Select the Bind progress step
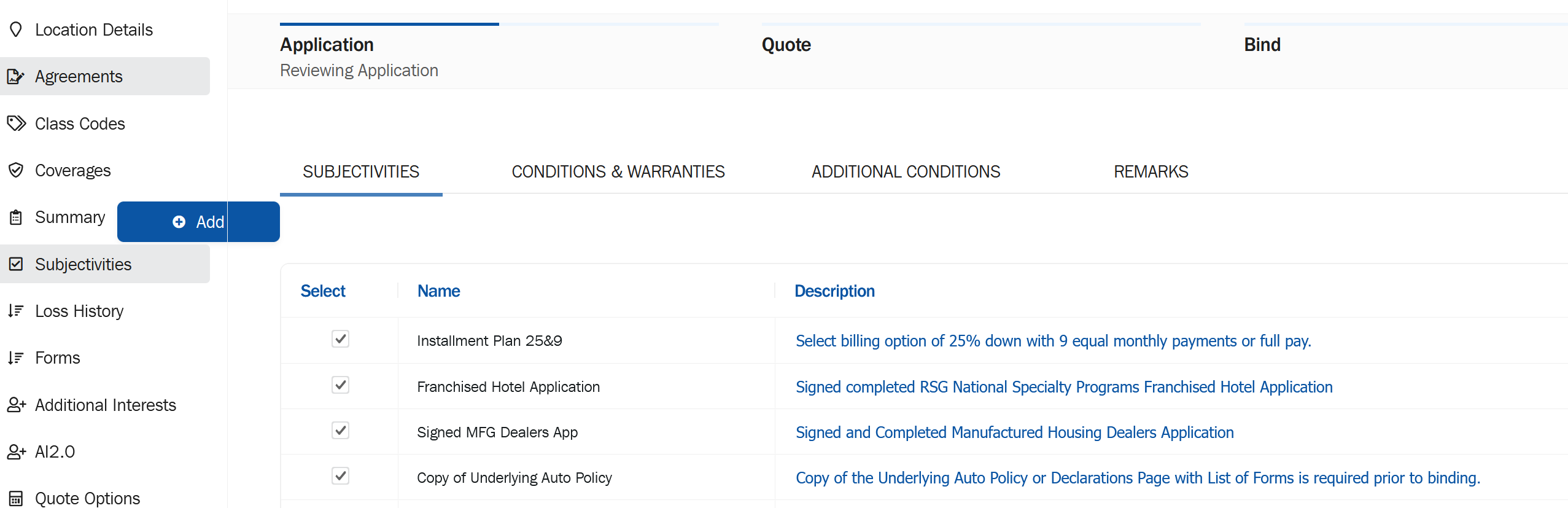This screenshot has width=1568, height=508. (1262, 45)
